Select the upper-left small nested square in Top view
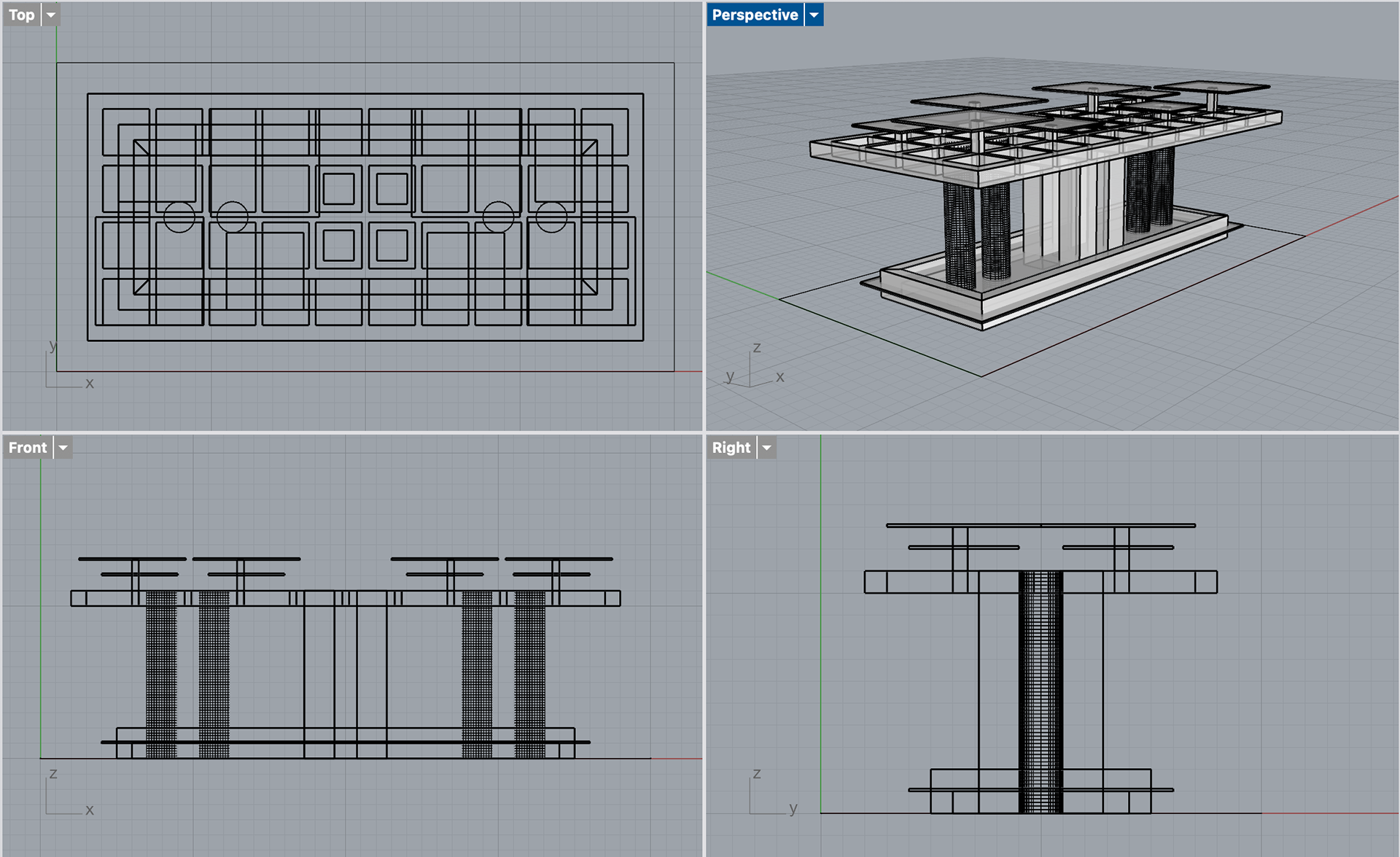 coord(338,189)
